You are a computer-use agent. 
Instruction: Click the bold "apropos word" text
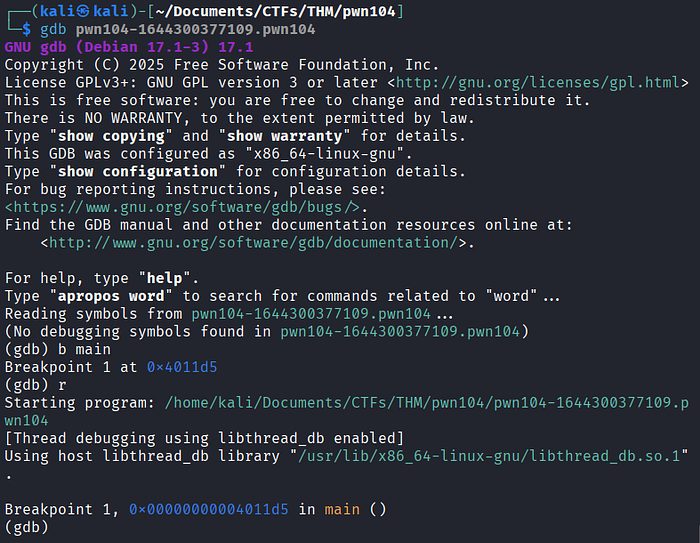point(111,296)
